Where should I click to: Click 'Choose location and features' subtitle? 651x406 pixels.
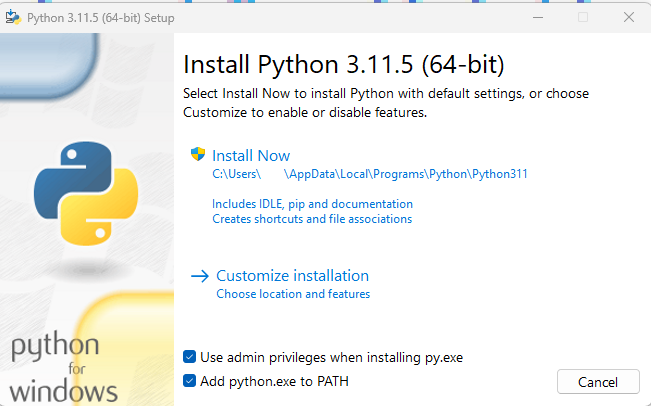293,294
